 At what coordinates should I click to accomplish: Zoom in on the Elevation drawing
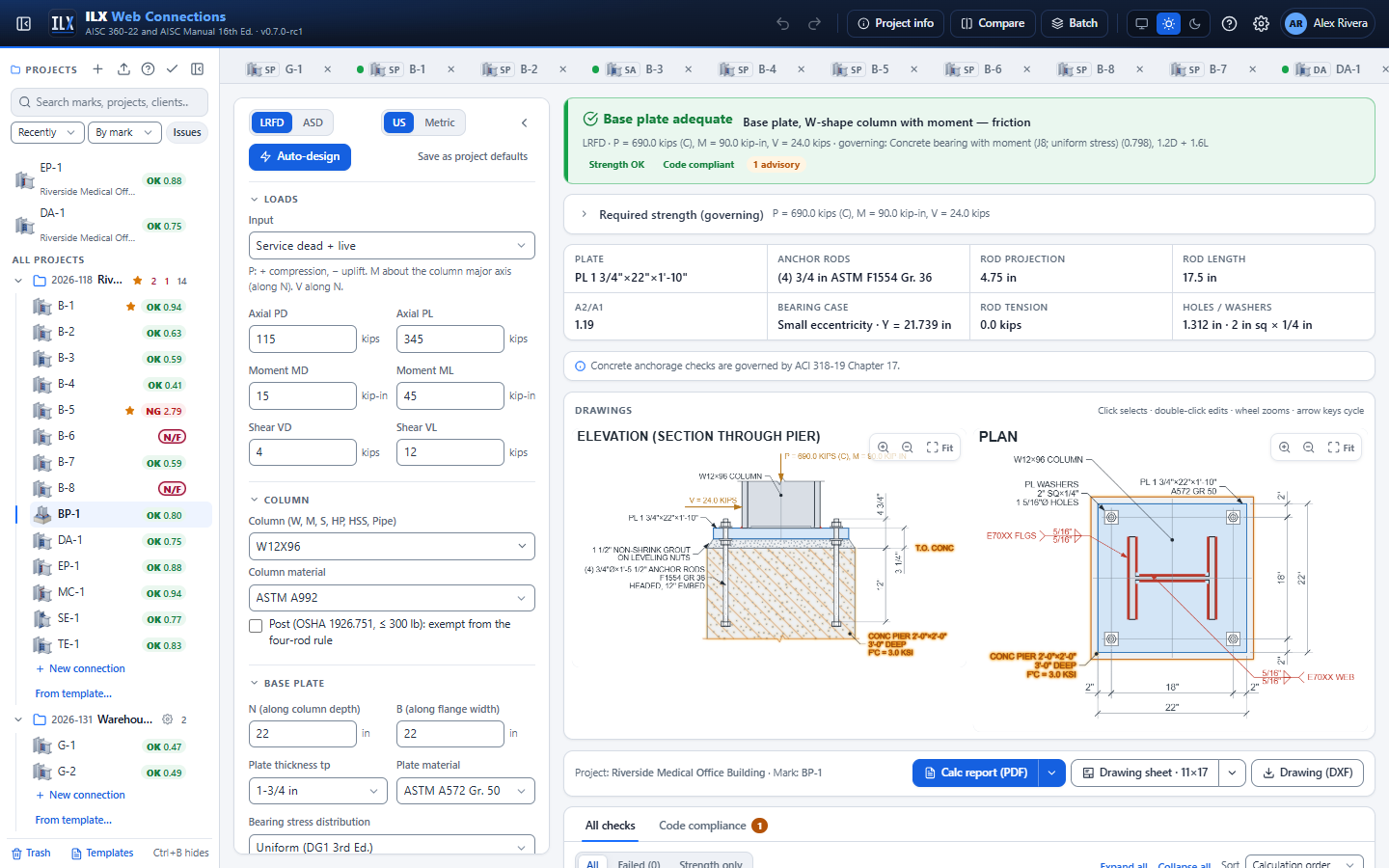(883, 448)
